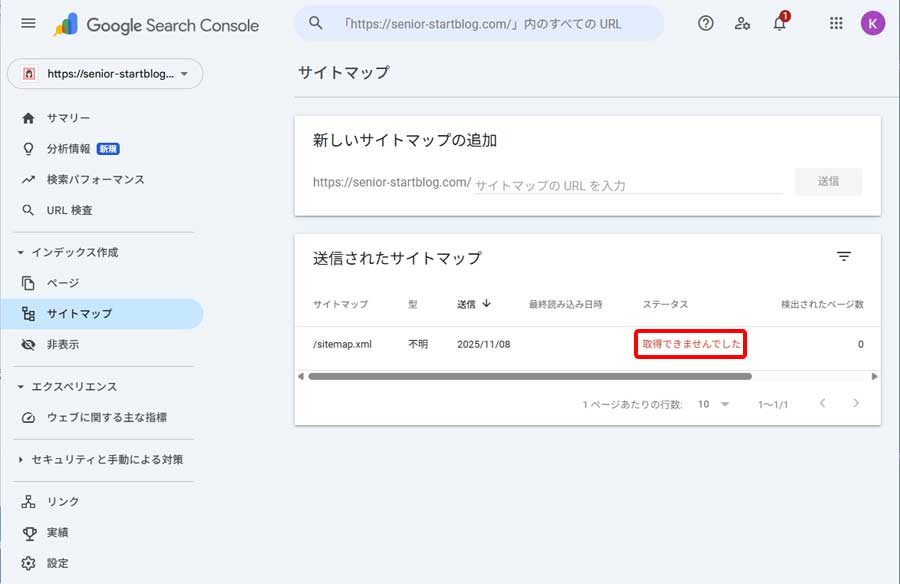Open 分析情報 marked 新規
Image resolution: width=900 pixels, height=584 pixels.
tap(70, 149)
